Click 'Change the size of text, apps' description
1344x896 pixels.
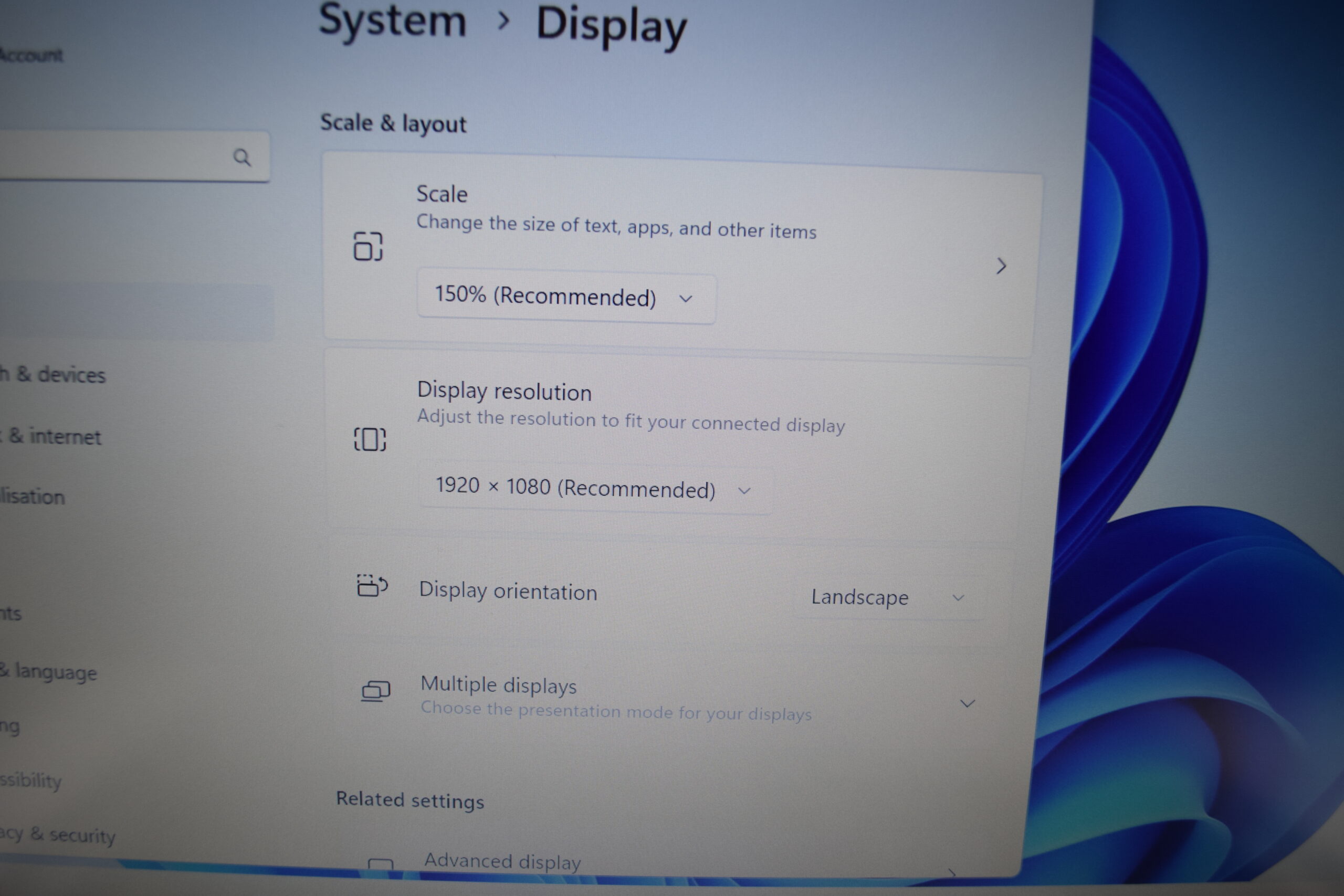pos(616,227)
